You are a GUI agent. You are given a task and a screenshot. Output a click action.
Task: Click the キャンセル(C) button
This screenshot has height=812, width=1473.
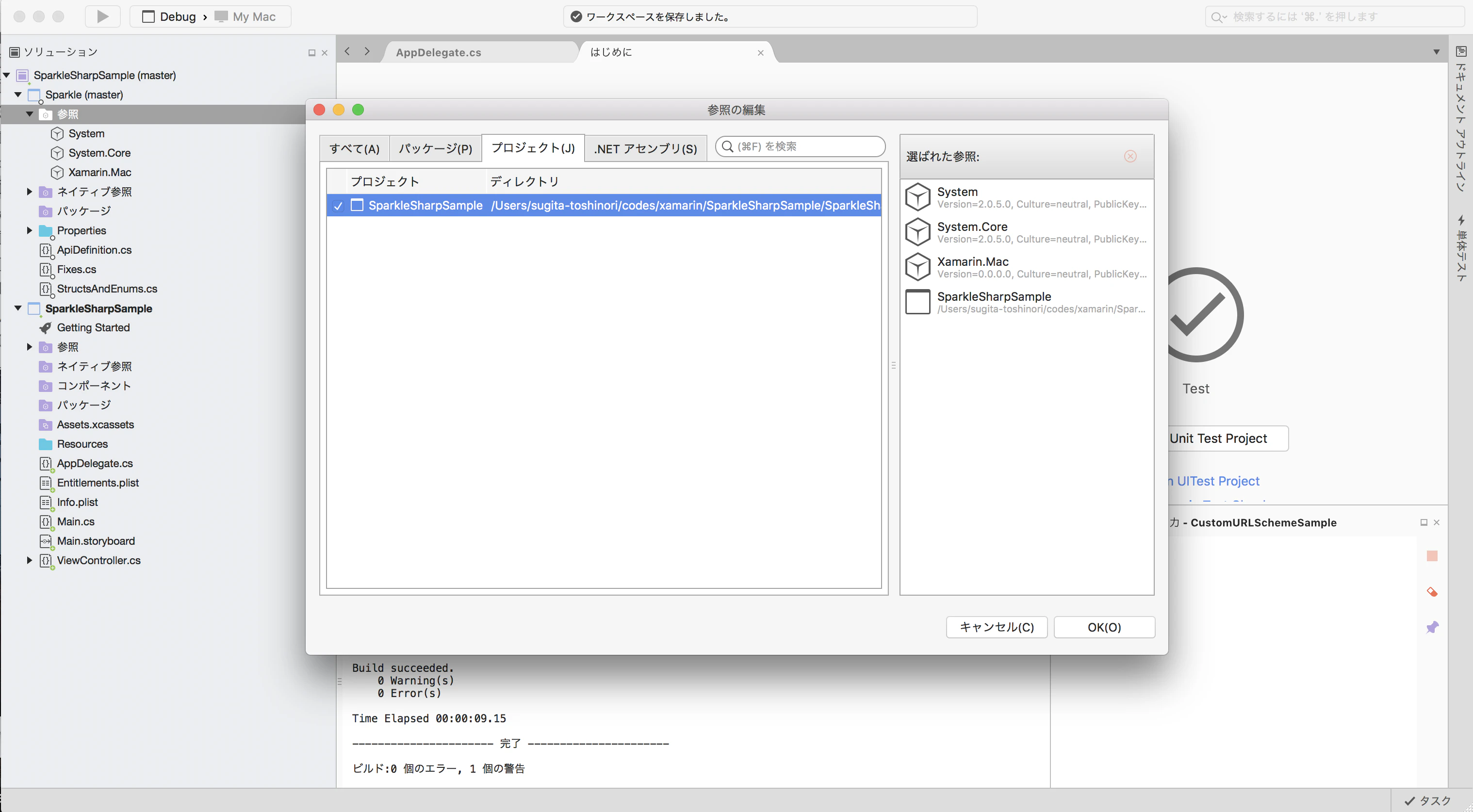(x=997, y=627)
